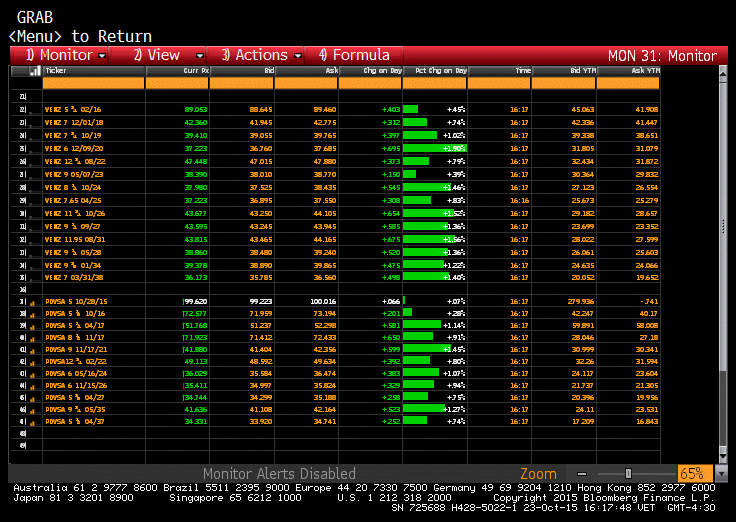Select the VENZ 11.95 08/31 ticker
Screen dimensions: 736x522
point(75,239)
